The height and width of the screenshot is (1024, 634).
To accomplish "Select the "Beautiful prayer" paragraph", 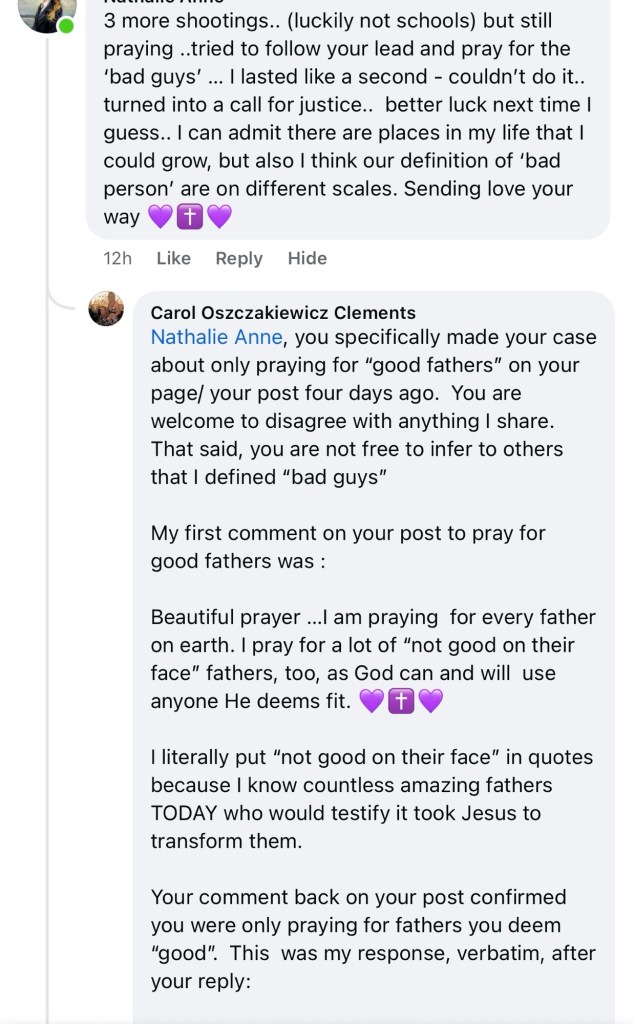I will point(372,660).
